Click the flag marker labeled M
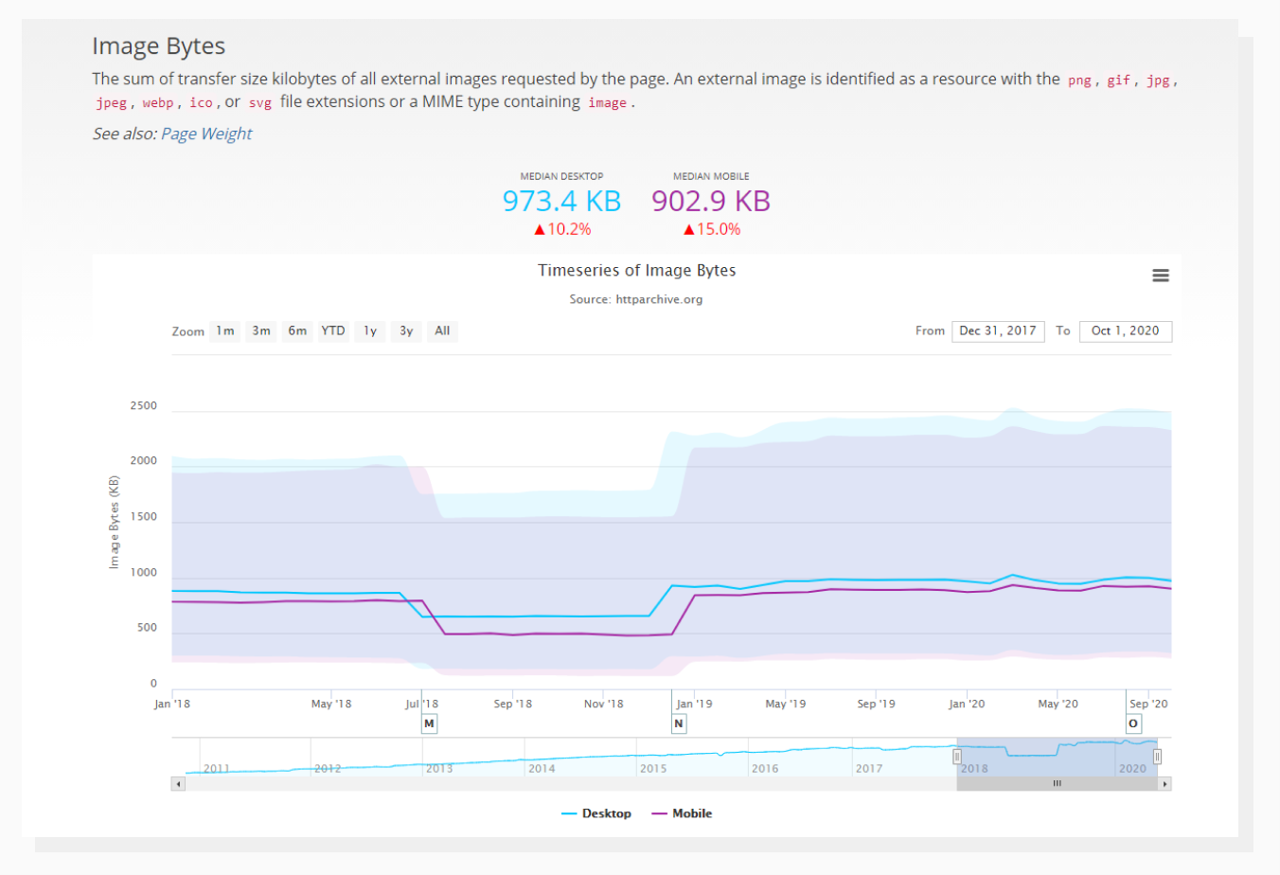Viewport: 1280px width, 875px height. tap(429, 722)
